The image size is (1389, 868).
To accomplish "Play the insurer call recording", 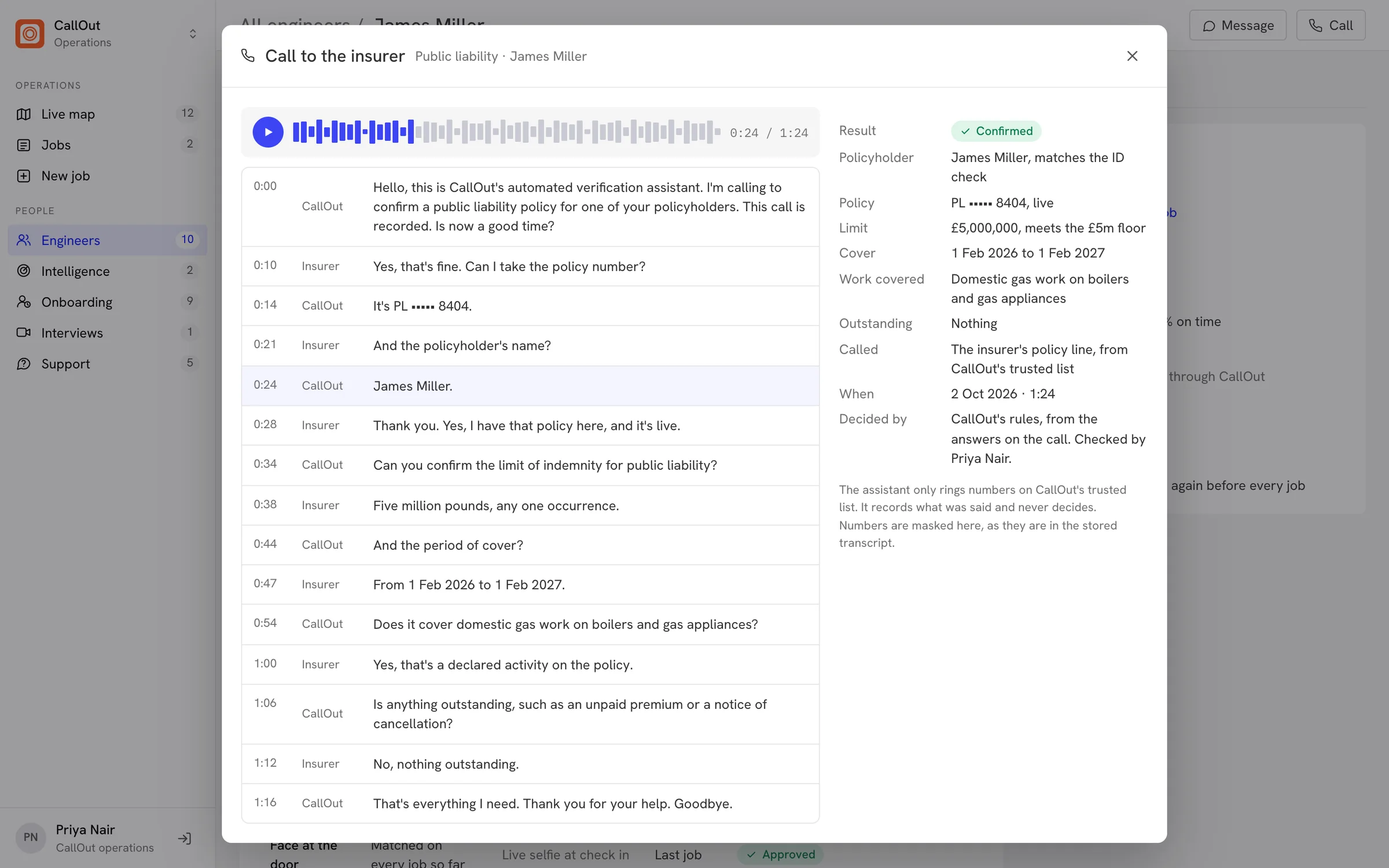I will coord(268,132).
